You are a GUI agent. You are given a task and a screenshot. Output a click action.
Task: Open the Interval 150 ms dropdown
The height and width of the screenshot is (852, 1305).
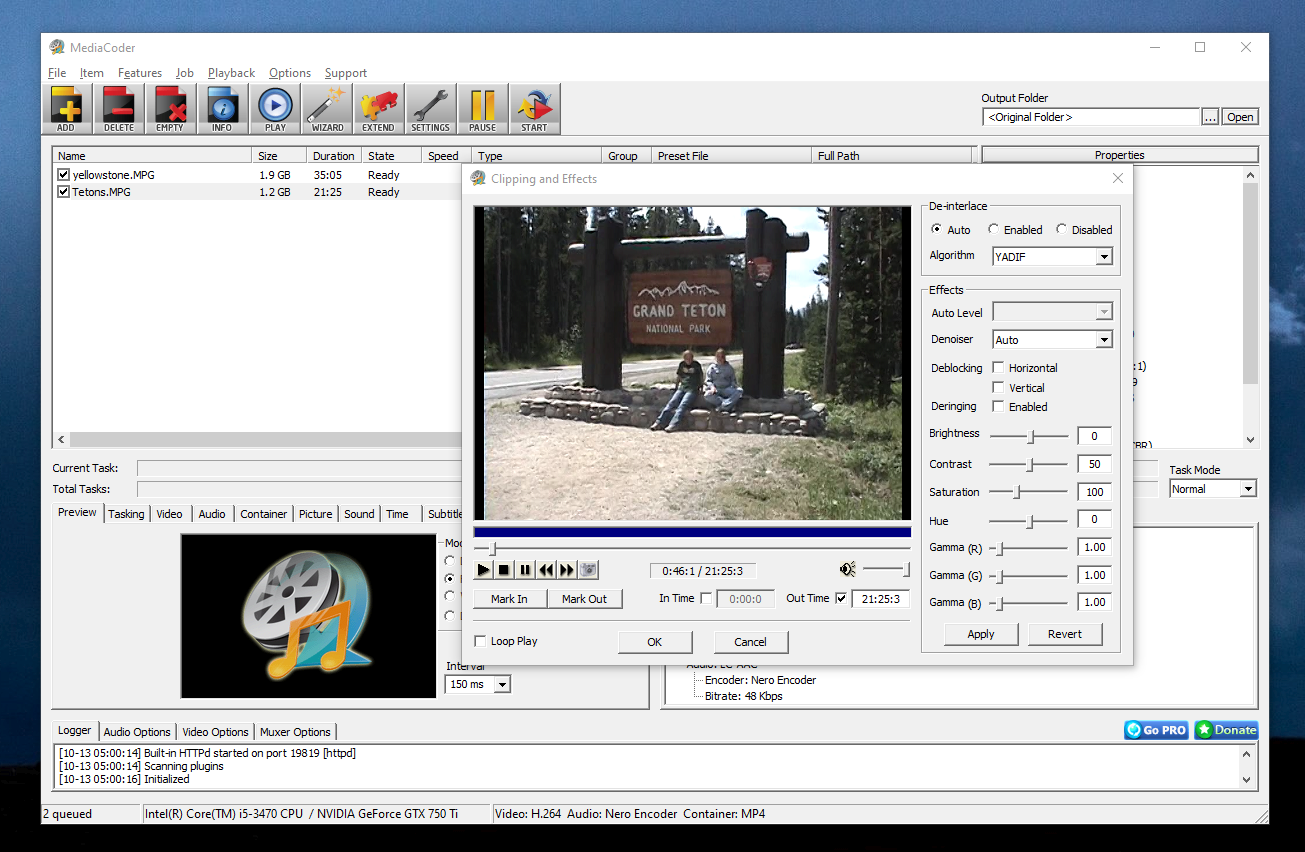pos(478,684)
